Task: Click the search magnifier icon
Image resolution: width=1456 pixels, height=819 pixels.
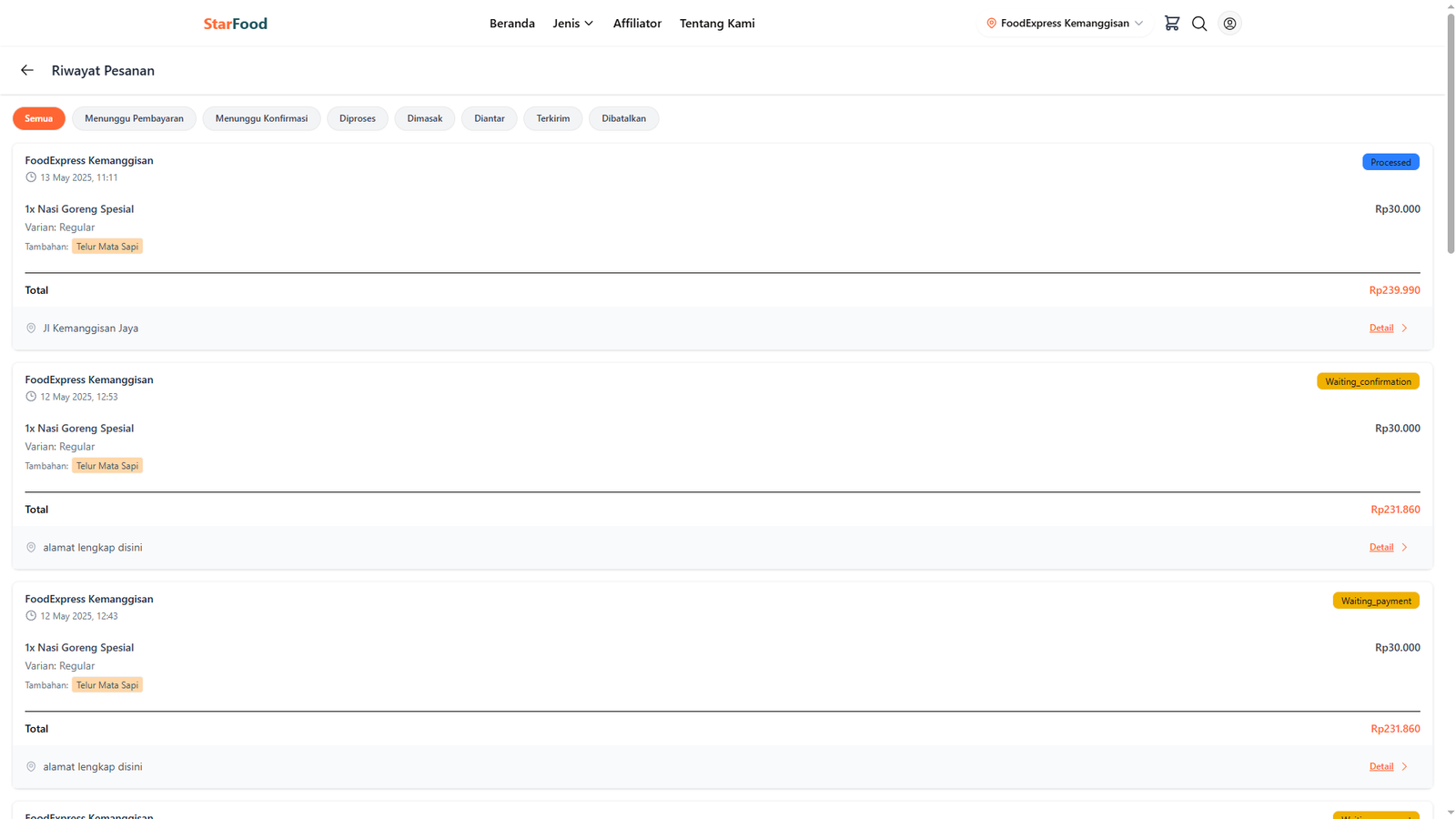Action: 1199,24
